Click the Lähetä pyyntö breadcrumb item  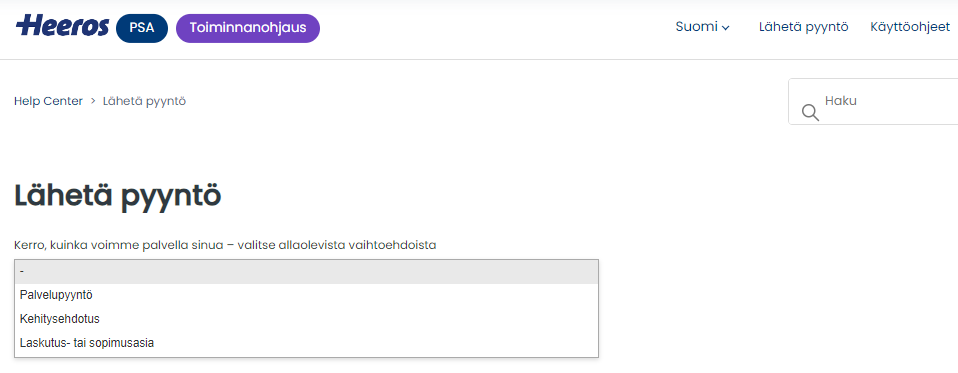[144, 101]
